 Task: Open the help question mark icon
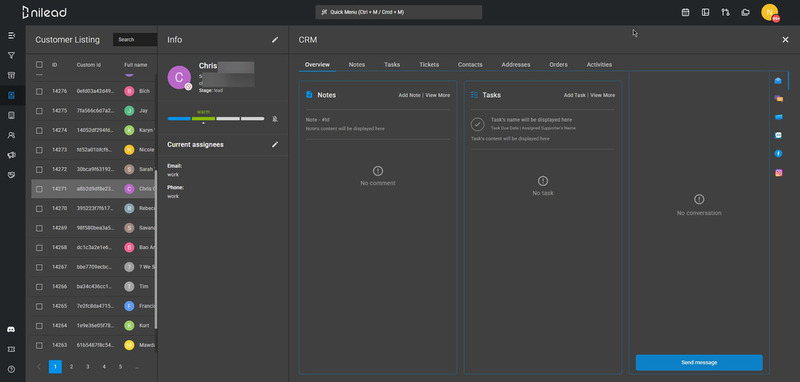11,369
